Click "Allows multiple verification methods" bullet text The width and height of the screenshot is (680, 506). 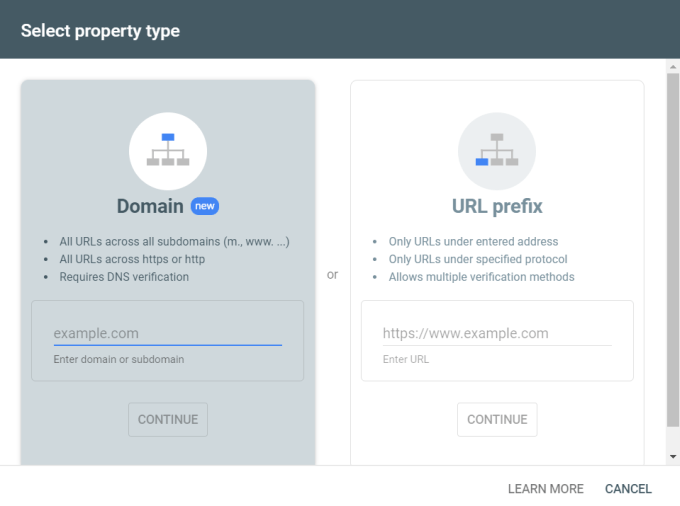coord(481,277)
